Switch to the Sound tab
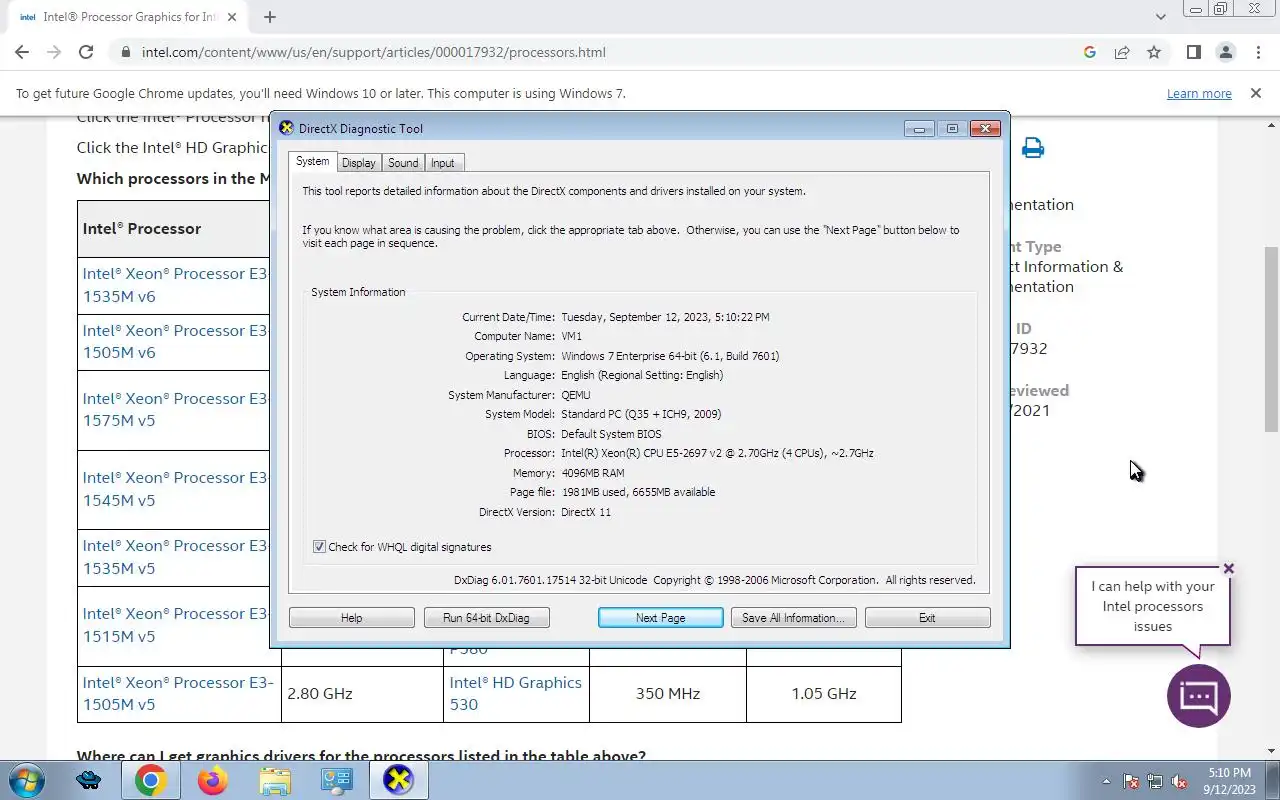This screenshot has height=800, width=1280. pyautogui.click(x=403, y=163)
